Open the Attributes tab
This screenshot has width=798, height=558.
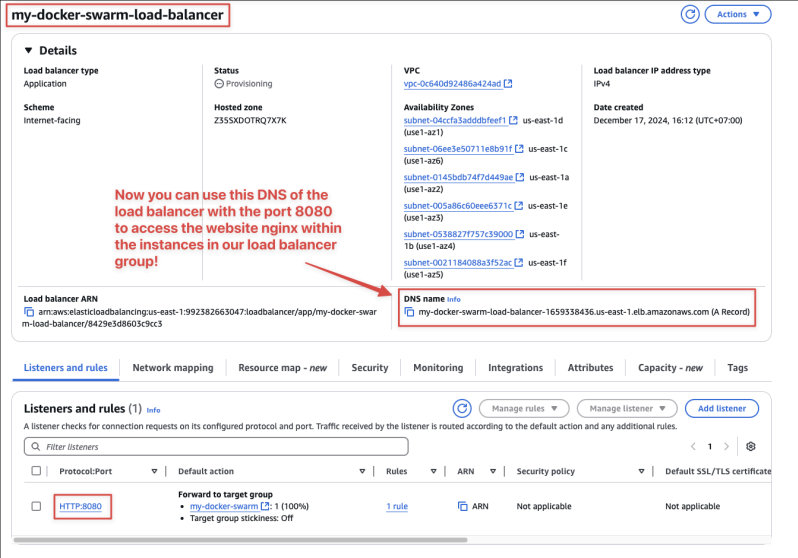click(x=590, y=368)
